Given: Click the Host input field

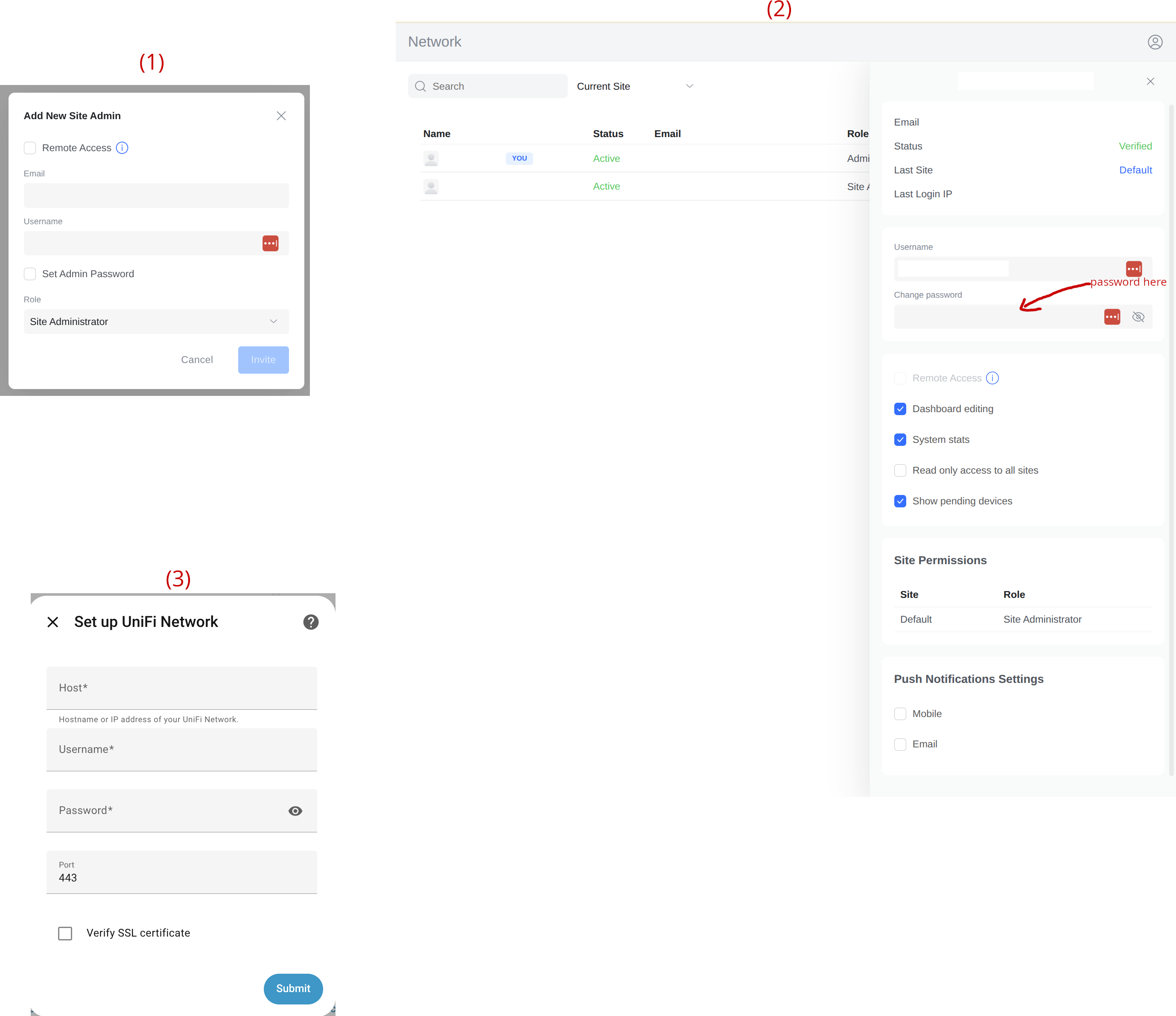Looking at the screenshot, I should pos(181,688).
